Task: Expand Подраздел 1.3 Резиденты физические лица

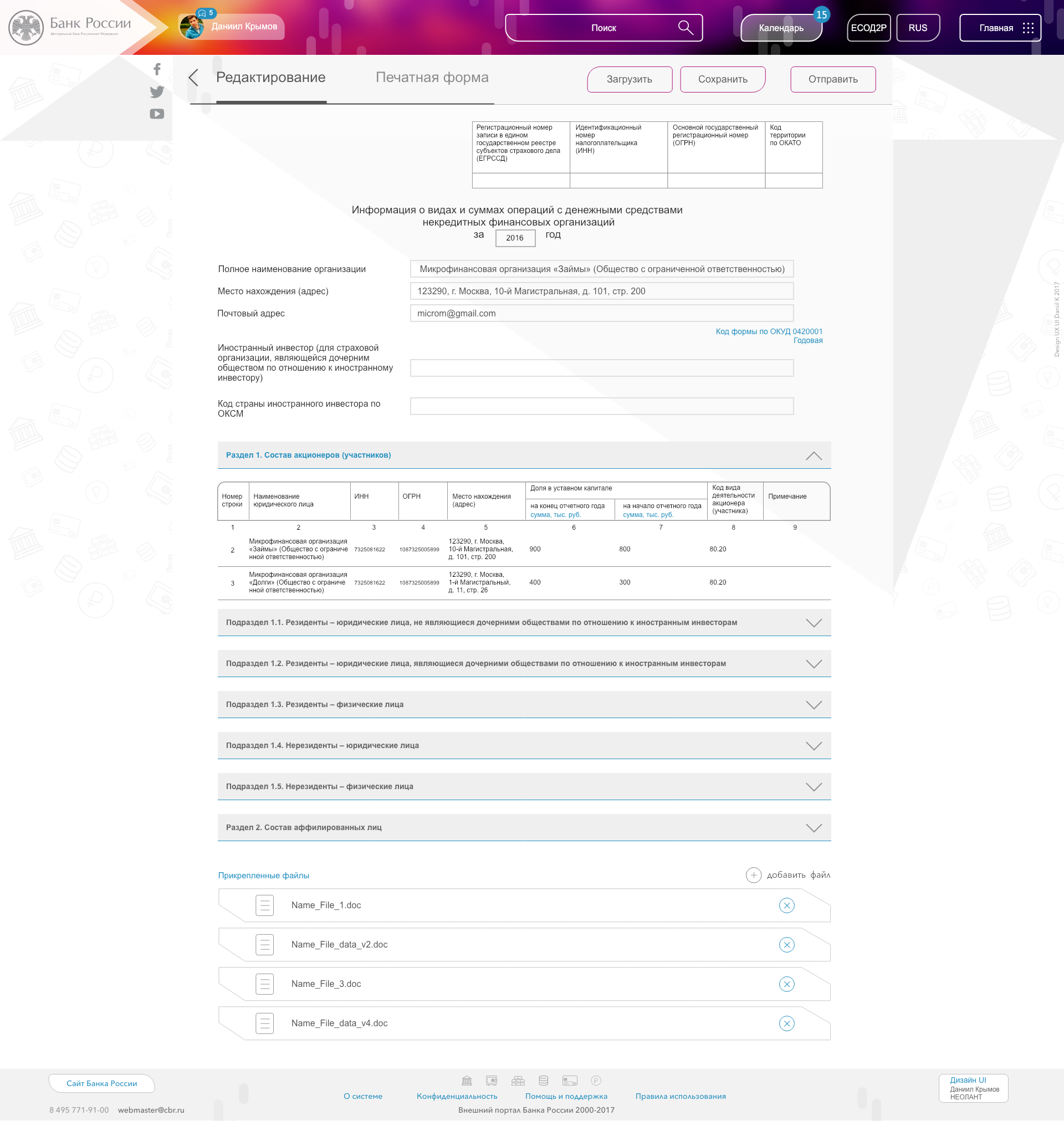Action: point(814,705)
